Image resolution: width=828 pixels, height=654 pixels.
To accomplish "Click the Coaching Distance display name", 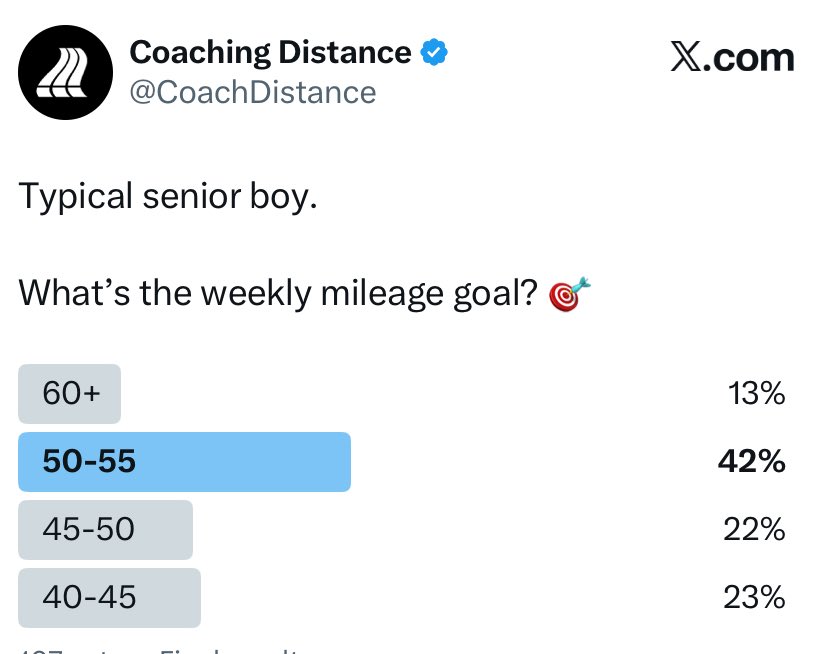I will (270, 52).
